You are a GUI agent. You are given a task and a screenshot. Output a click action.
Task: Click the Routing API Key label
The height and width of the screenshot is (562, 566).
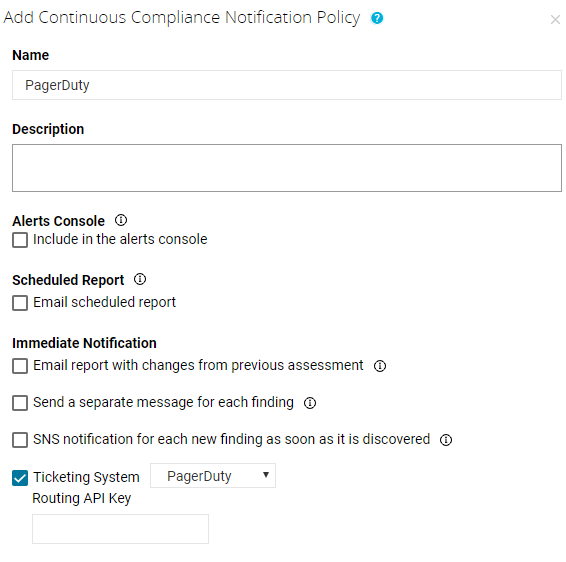click(82, 498)
